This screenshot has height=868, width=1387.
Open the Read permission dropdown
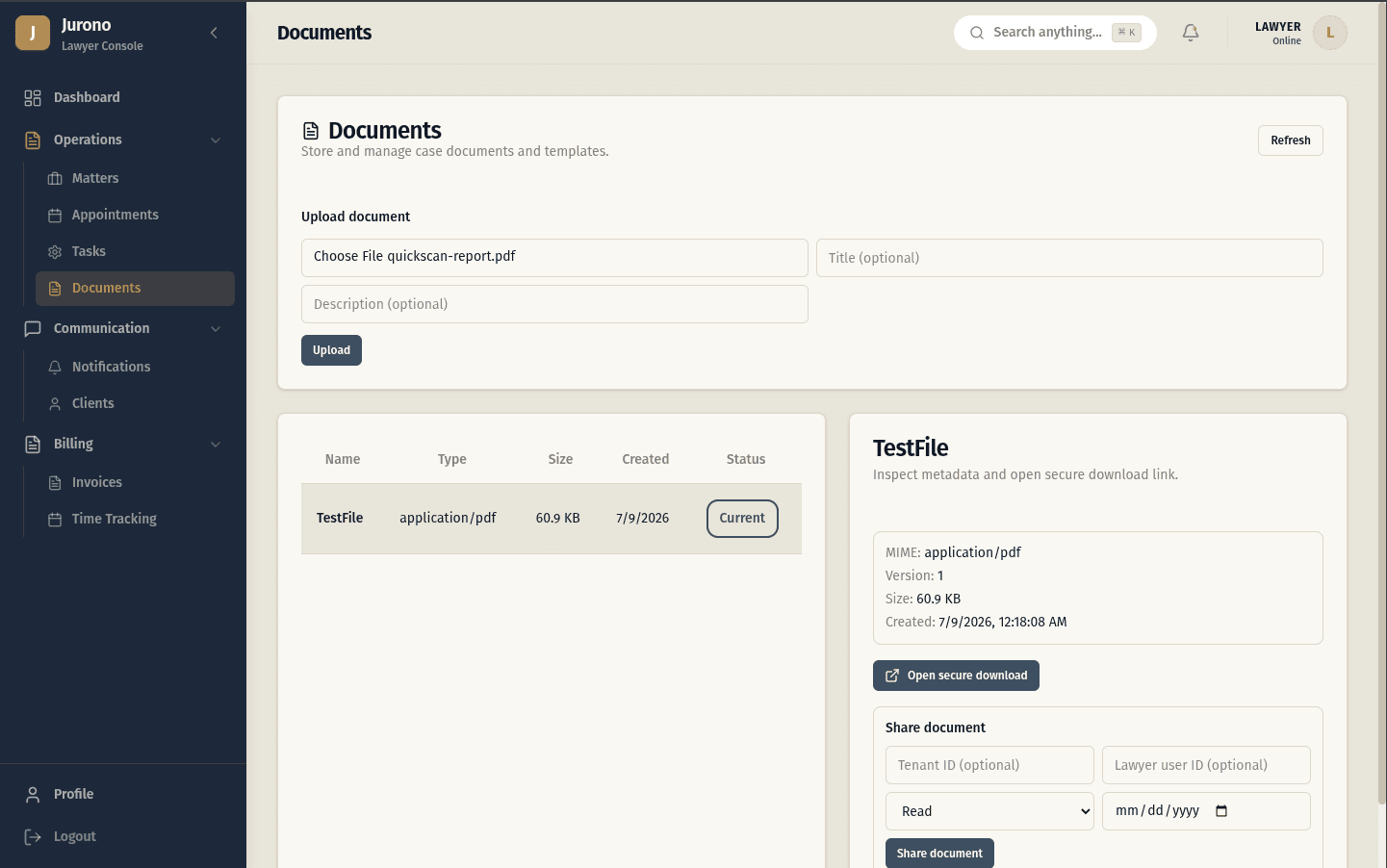click(989, 811)
